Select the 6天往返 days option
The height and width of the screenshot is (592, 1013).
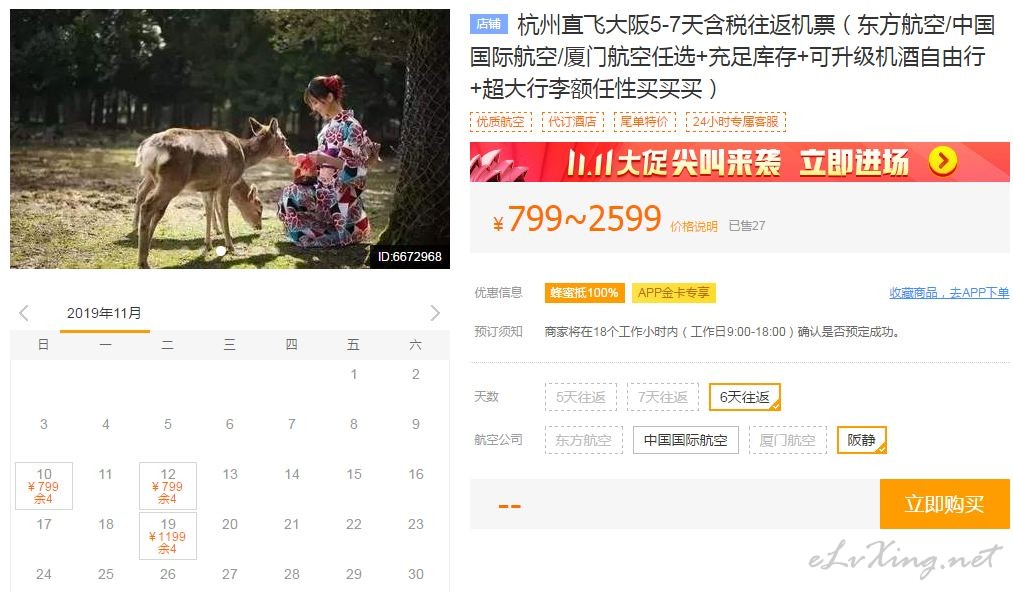tap(745, 397)
